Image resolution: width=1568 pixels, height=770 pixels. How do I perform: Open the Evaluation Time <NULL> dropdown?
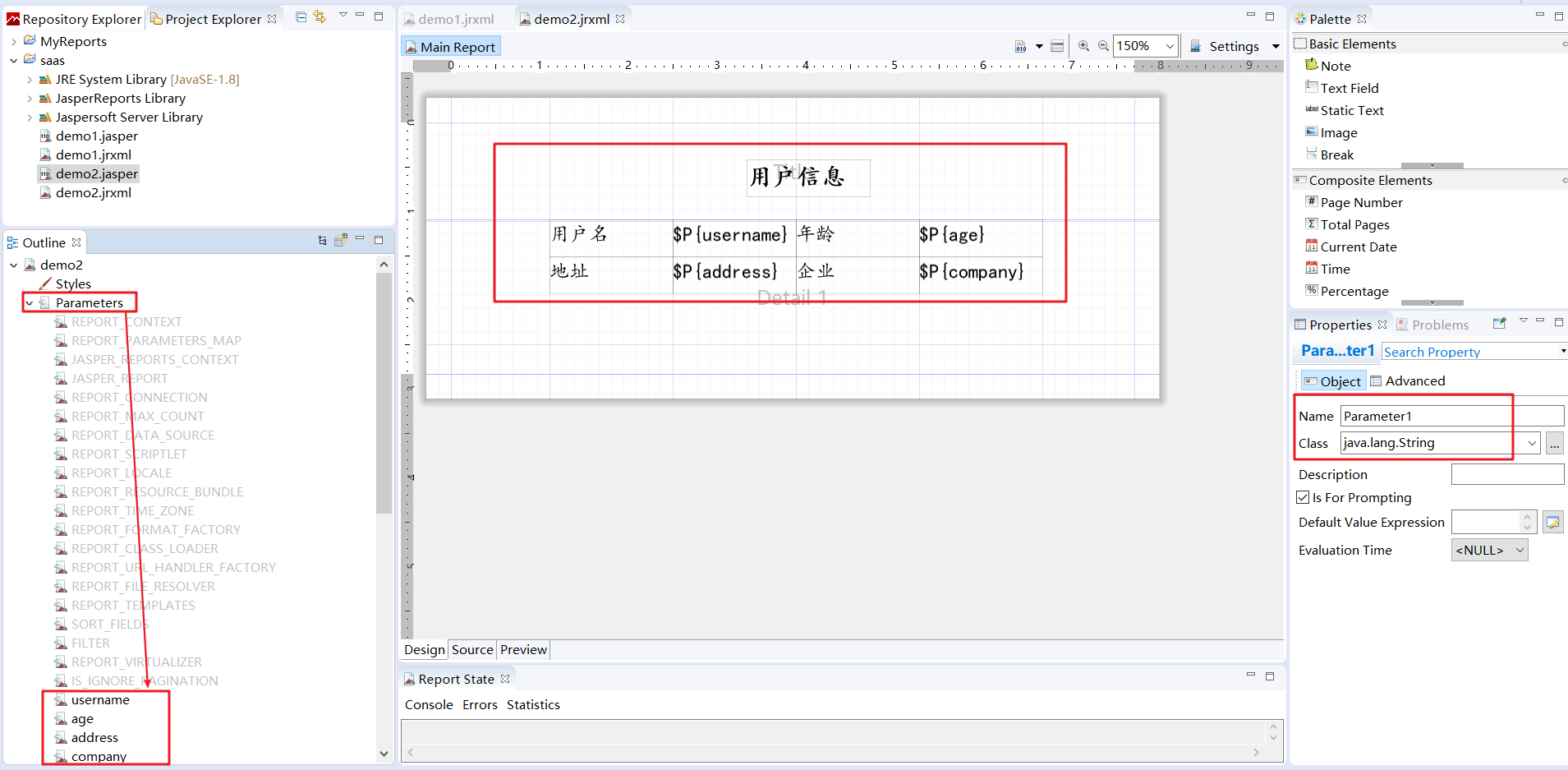(1520, 550)
